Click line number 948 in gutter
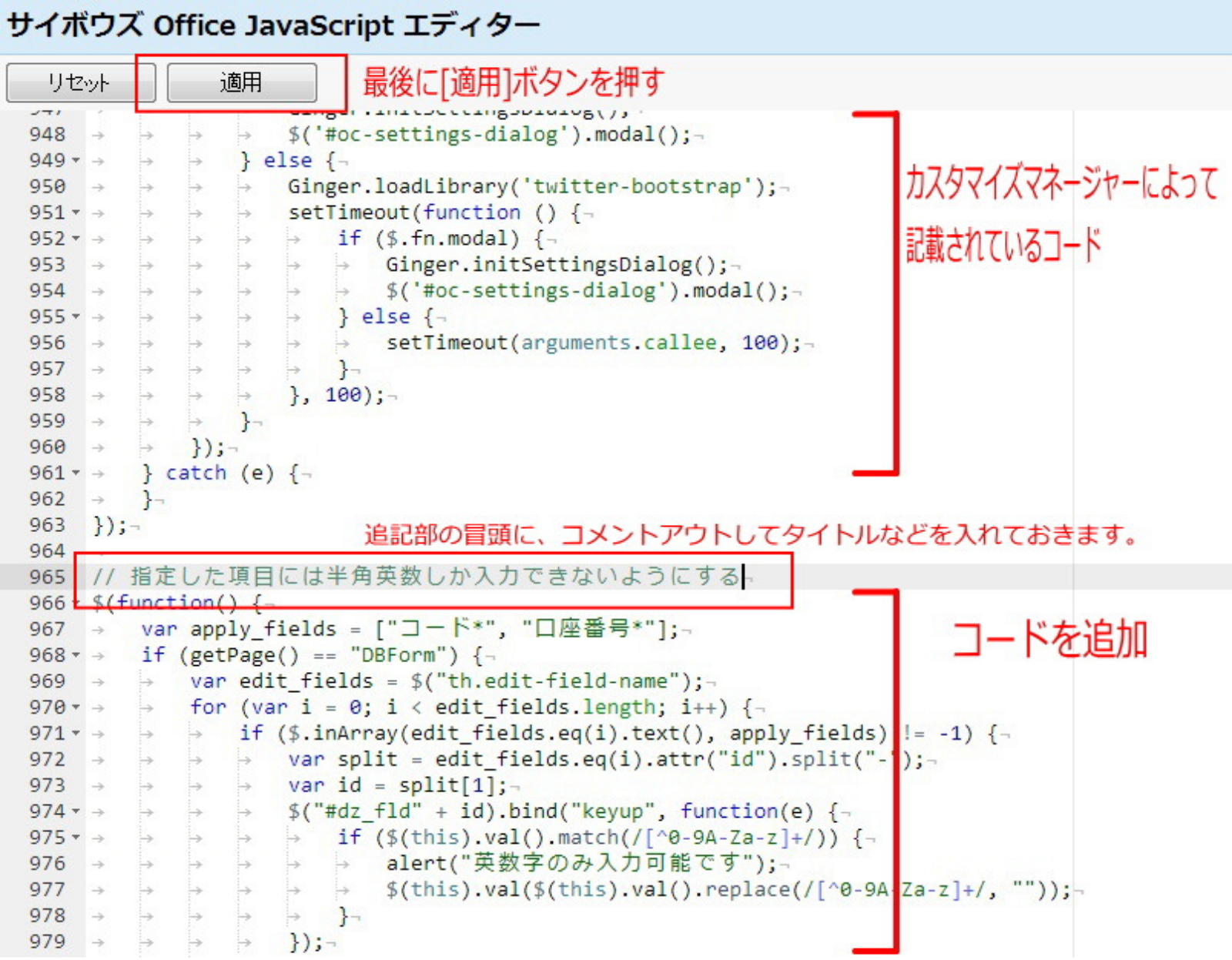Viewport: 1232px width, 960px height. pos(47,135)
